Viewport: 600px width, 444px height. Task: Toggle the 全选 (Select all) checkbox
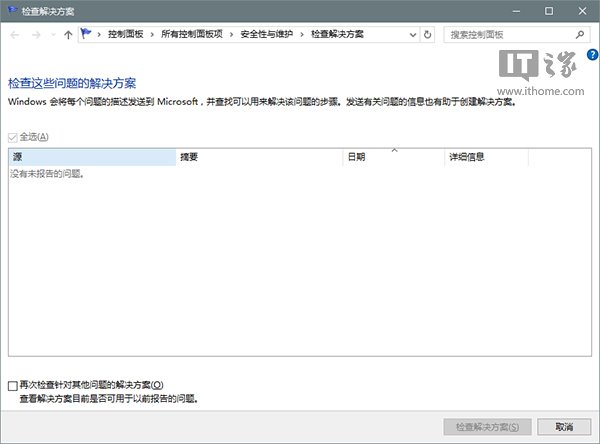(13, 137)
